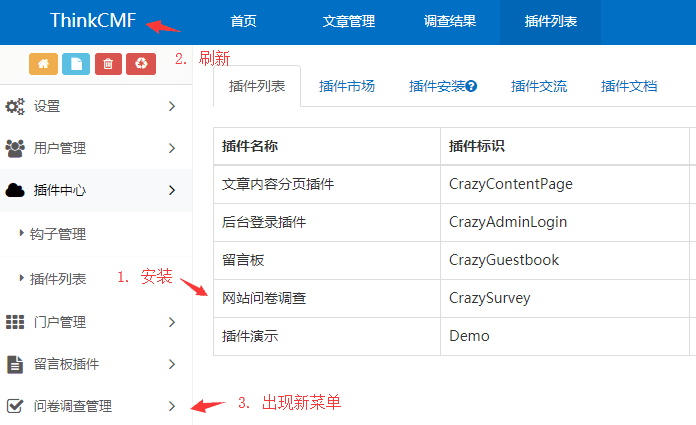Click the gears icon beside 设置
This screenshot has width=696, height=425.
coord(15,106)
